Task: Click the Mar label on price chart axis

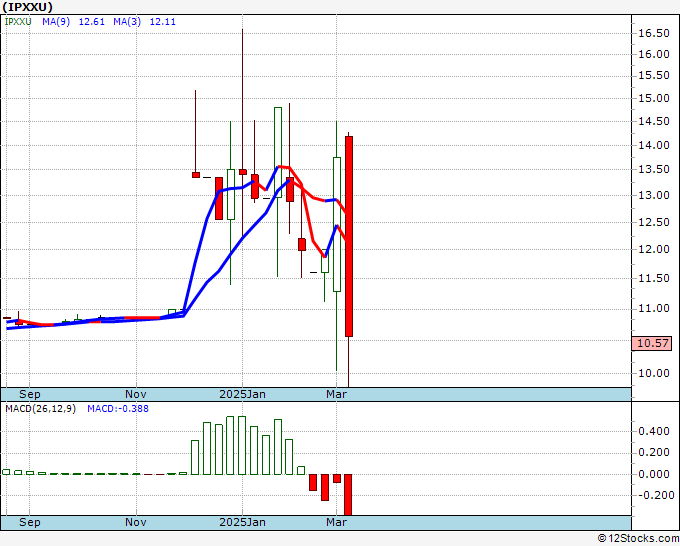Action: pos(337,394)
